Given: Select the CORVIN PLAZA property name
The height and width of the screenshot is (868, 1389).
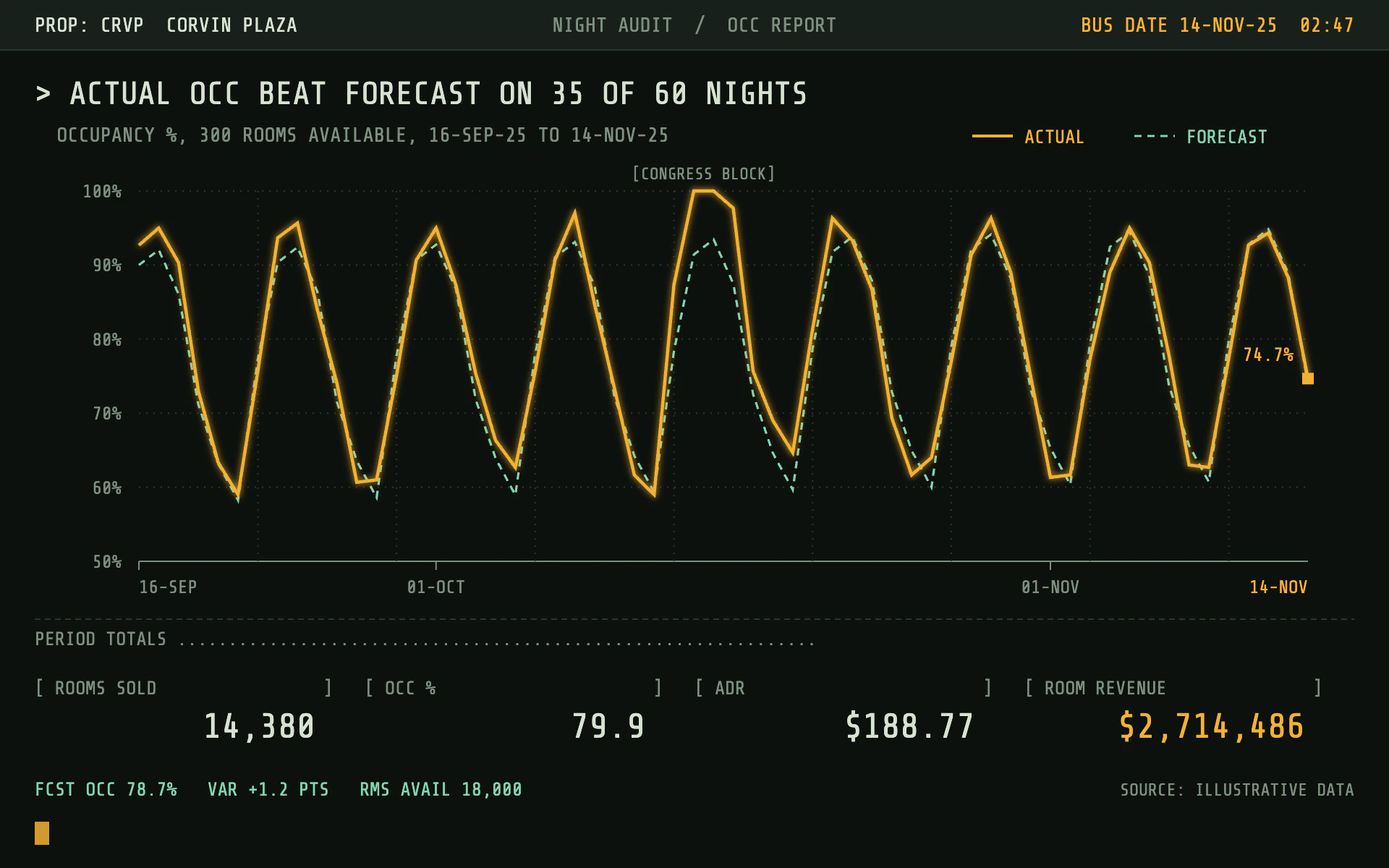Looking at the screenshot, I should pos(231,25).
